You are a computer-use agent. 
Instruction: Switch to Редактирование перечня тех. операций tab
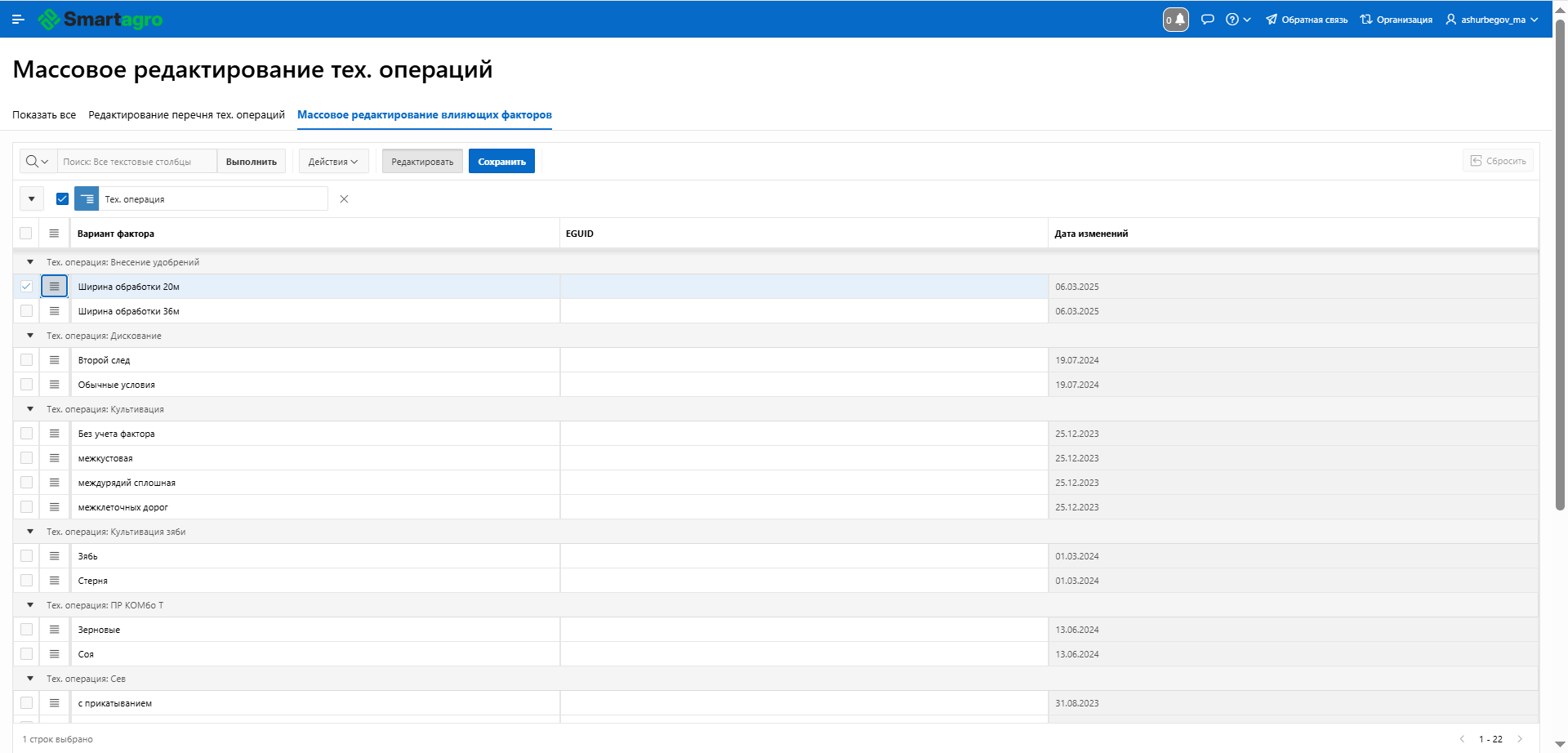pos(186,115)
